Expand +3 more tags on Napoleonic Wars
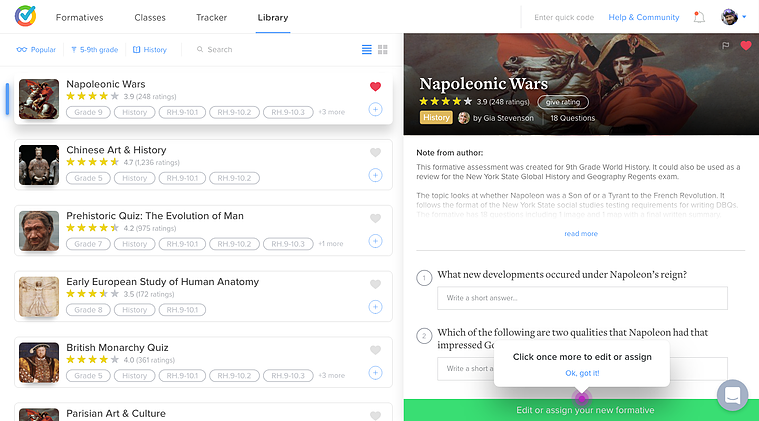Viewport: 759px width, 421px height. click(332, 112)
